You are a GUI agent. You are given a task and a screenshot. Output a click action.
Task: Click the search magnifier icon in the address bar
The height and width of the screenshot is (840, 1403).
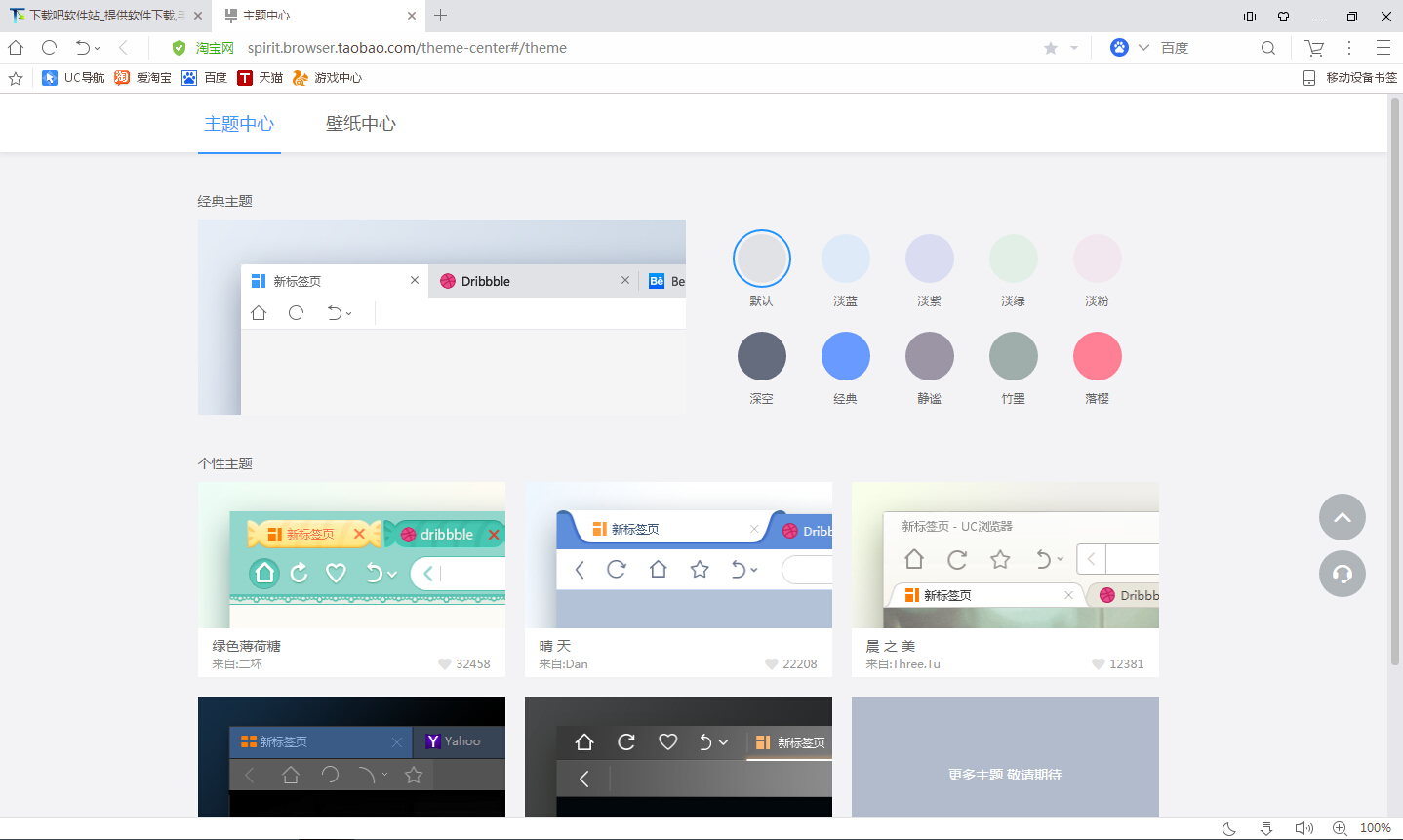(1267, 47)
